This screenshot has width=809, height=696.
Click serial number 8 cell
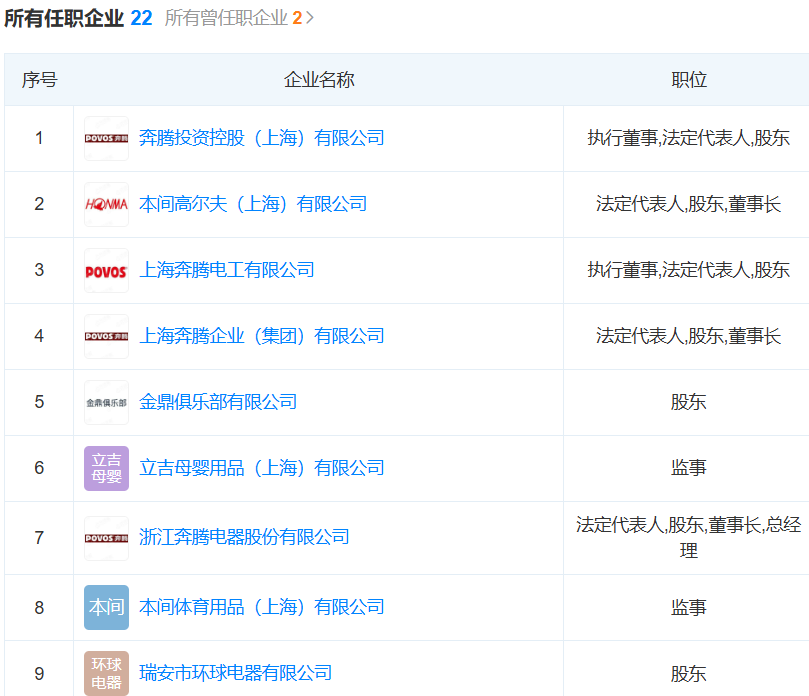pos(39,607)
